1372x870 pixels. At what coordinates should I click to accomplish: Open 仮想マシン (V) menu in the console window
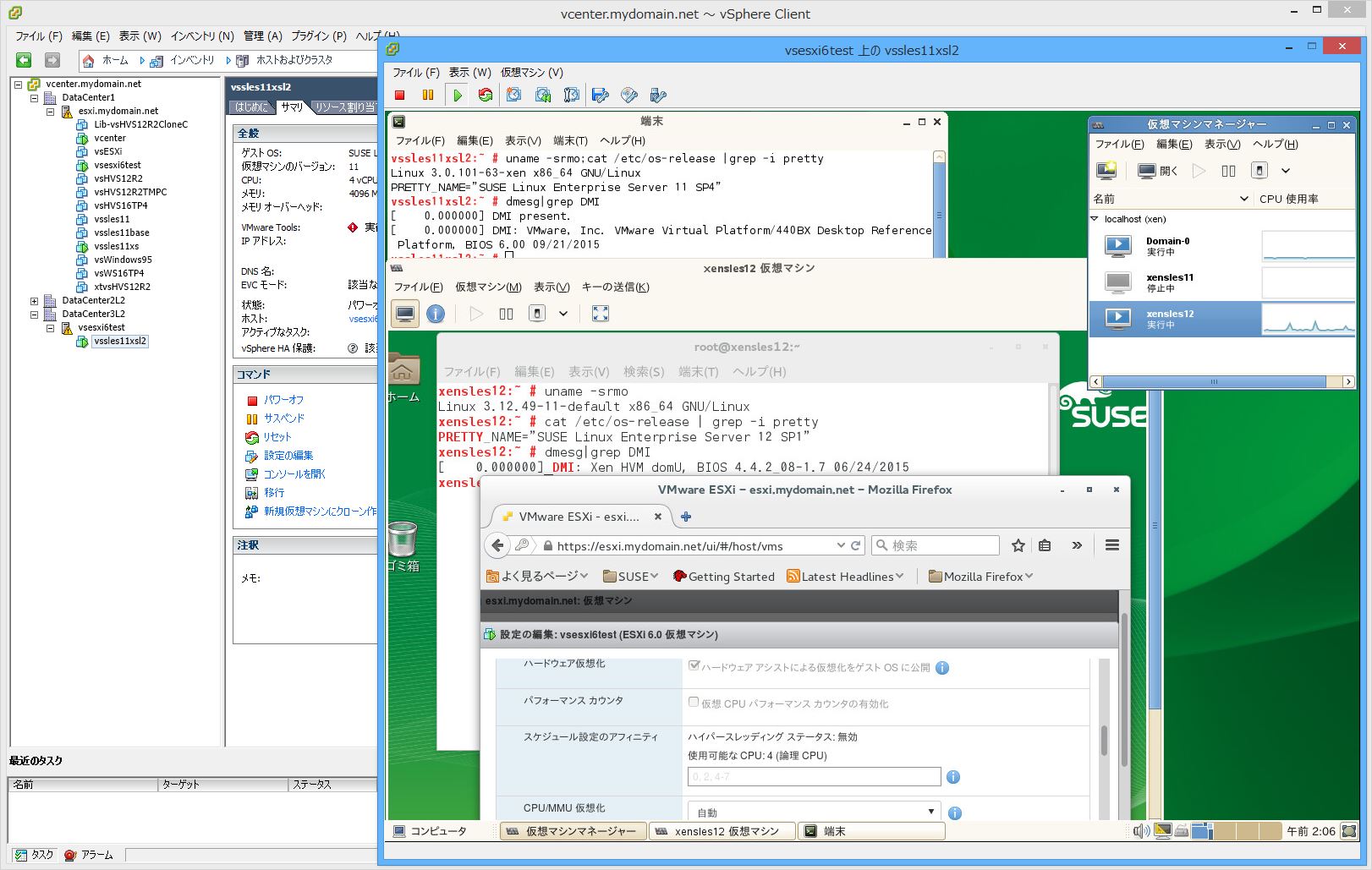[531, 73]
